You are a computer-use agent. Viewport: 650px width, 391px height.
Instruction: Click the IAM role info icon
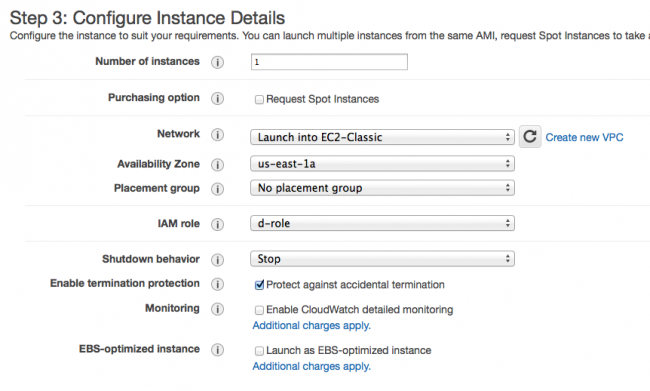coord(217,224)
